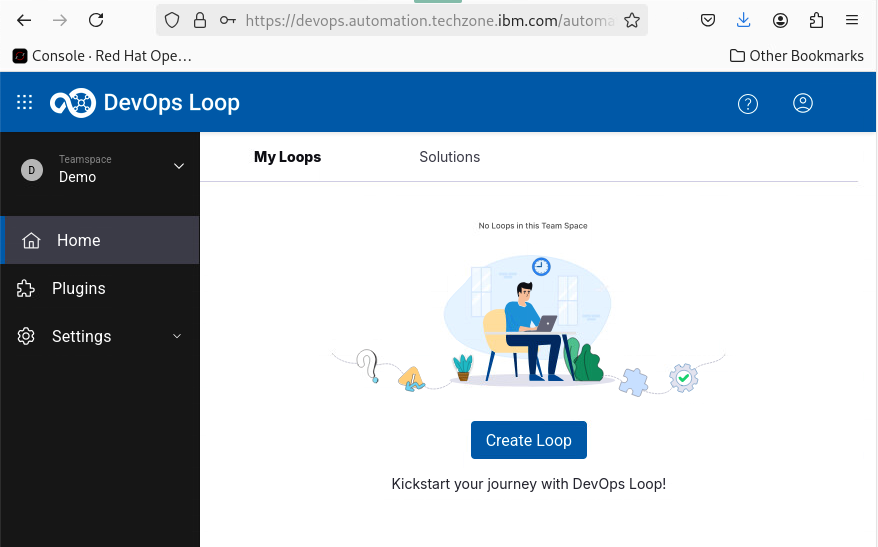Image resolution: width=878 pixels, height=547 pixels.
Task: Click 'Kickstart your journey with DevOps Loop!' text
Action: (x=529, y=484)
